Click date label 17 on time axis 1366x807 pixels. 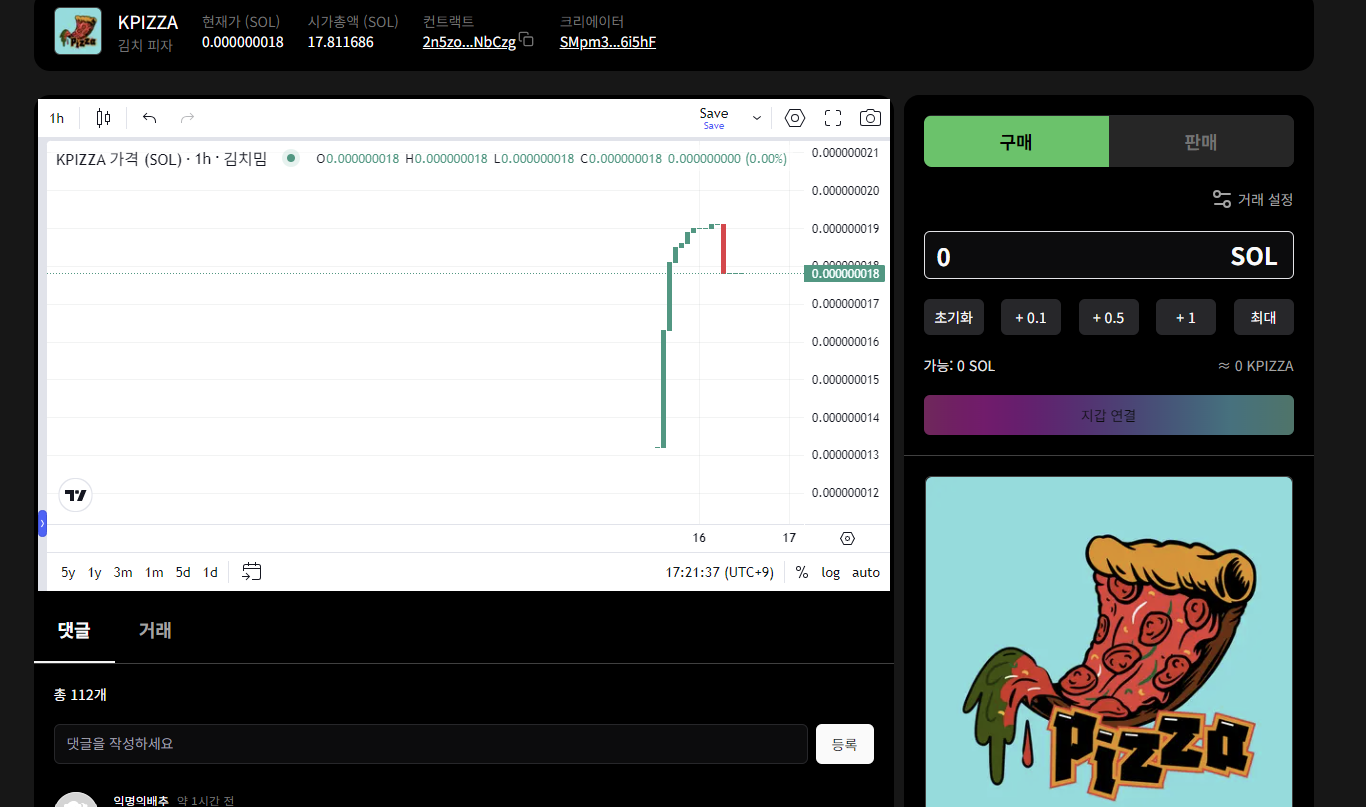pyautogui.click(x=789, y=538)
